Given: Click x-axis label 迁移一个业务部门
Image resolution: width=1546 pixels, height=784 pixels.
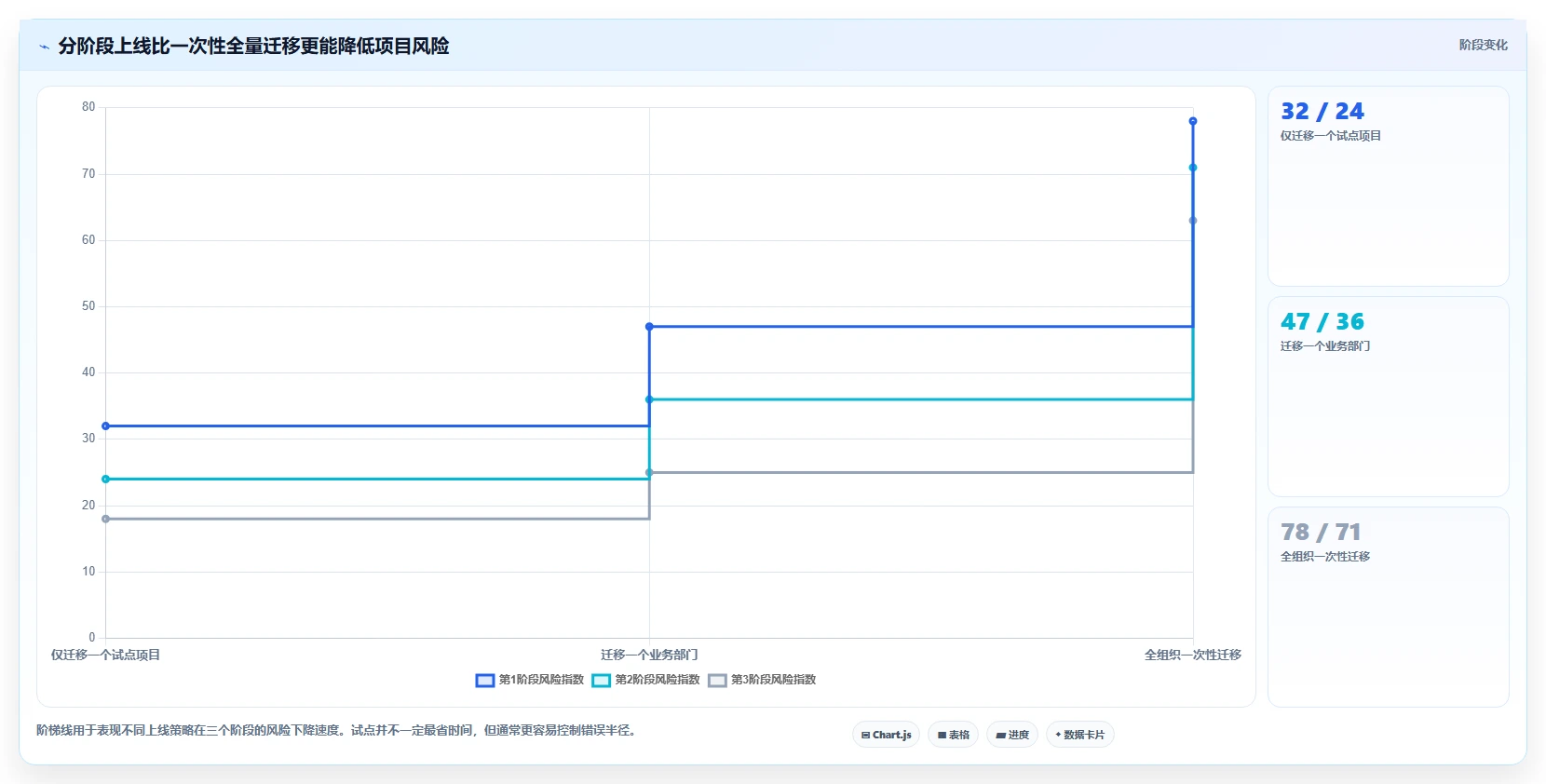Looking at the screenshot, I should [x=649, y=655].
